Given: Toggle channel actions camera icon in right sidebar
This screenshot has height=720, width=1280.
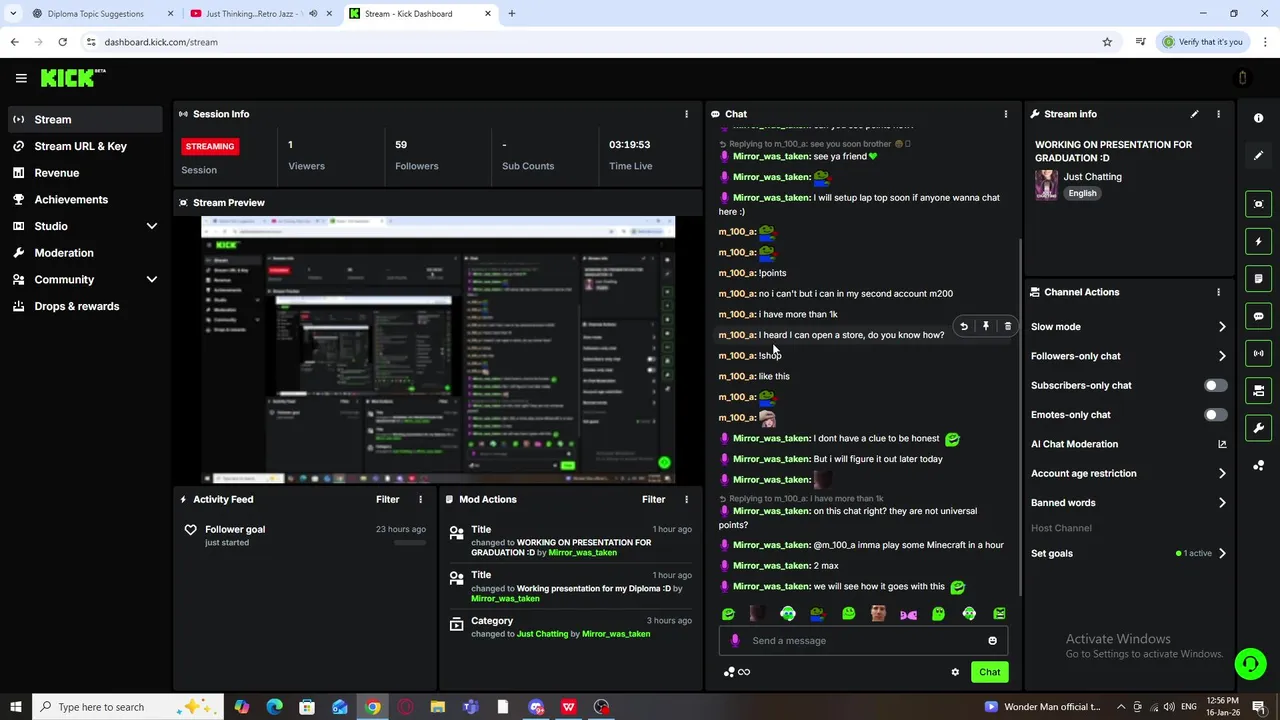Looking at the screenshot, I should click(1258, 390).
